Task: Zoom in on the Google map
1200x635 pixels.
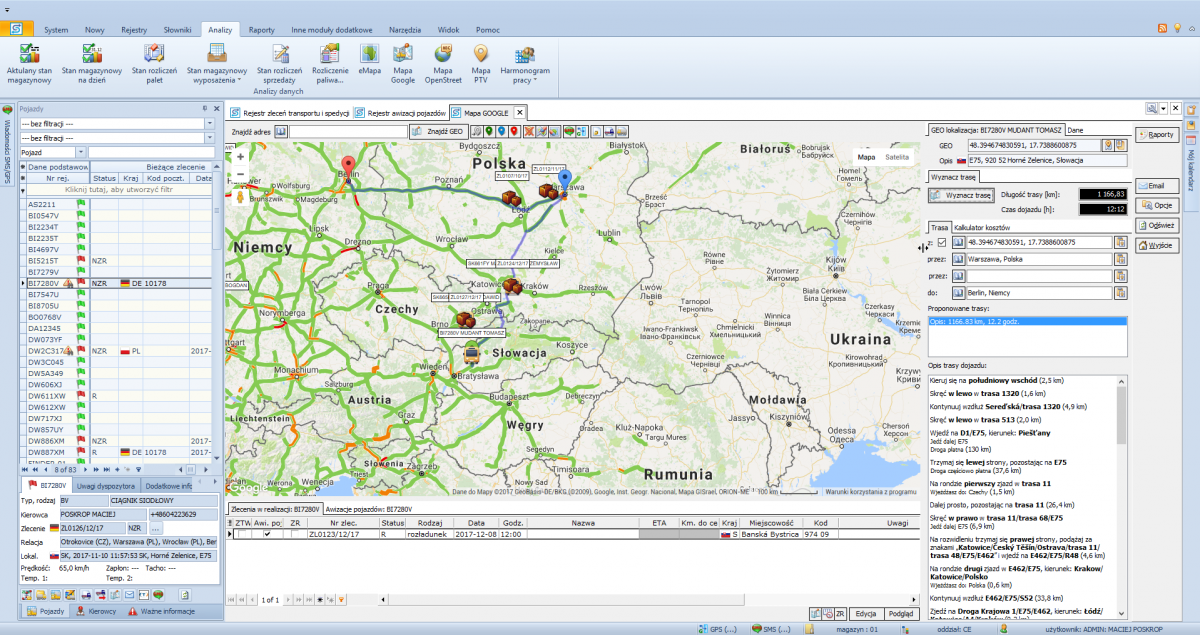Action: pos(240,157)
